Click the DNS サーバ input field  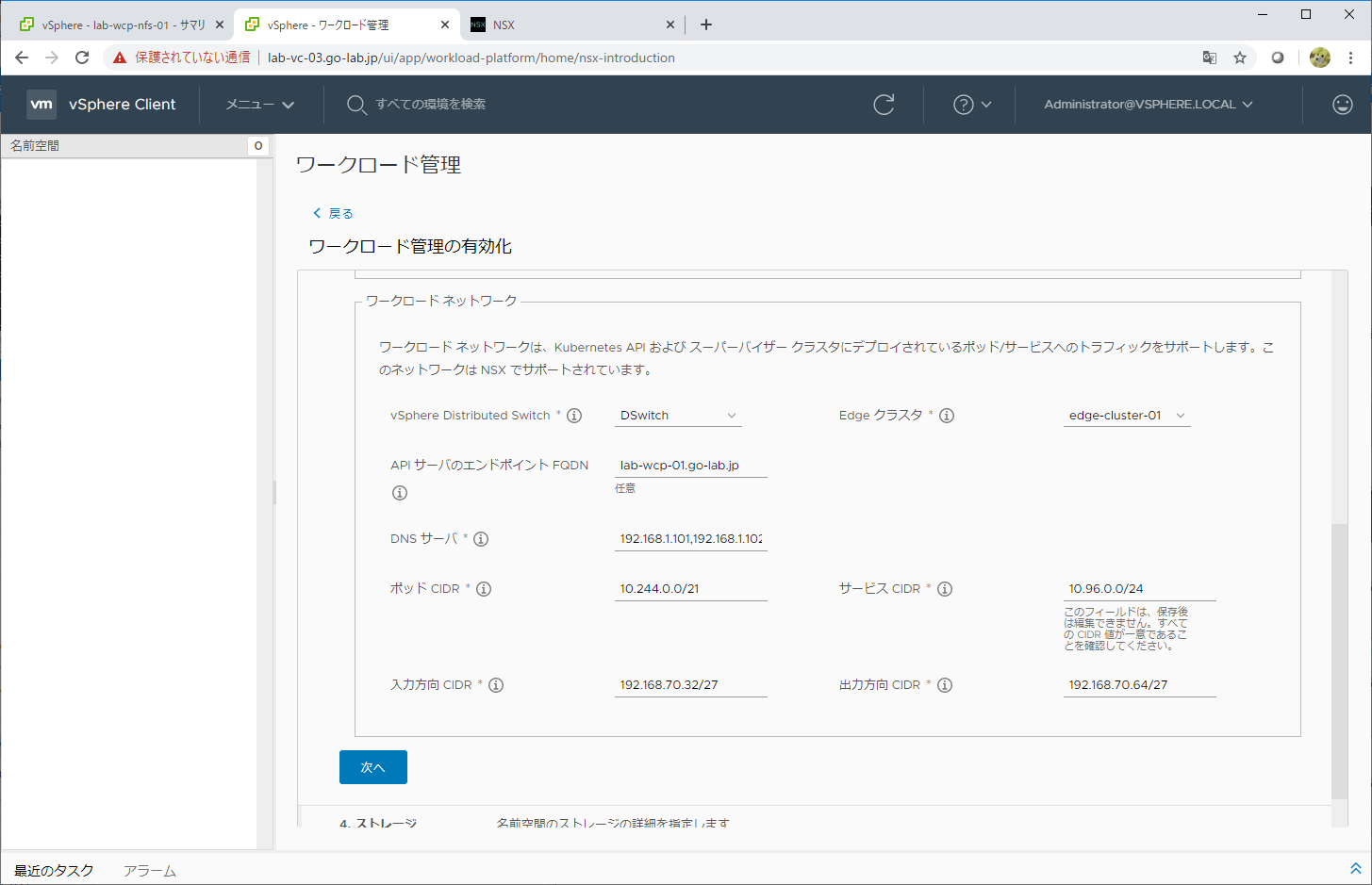tap(691, 539)
